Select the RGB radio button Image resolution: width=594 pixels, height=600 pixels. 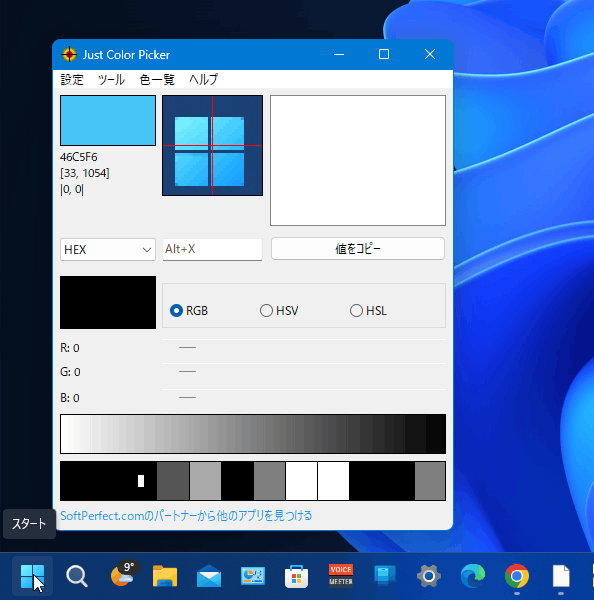176,310
